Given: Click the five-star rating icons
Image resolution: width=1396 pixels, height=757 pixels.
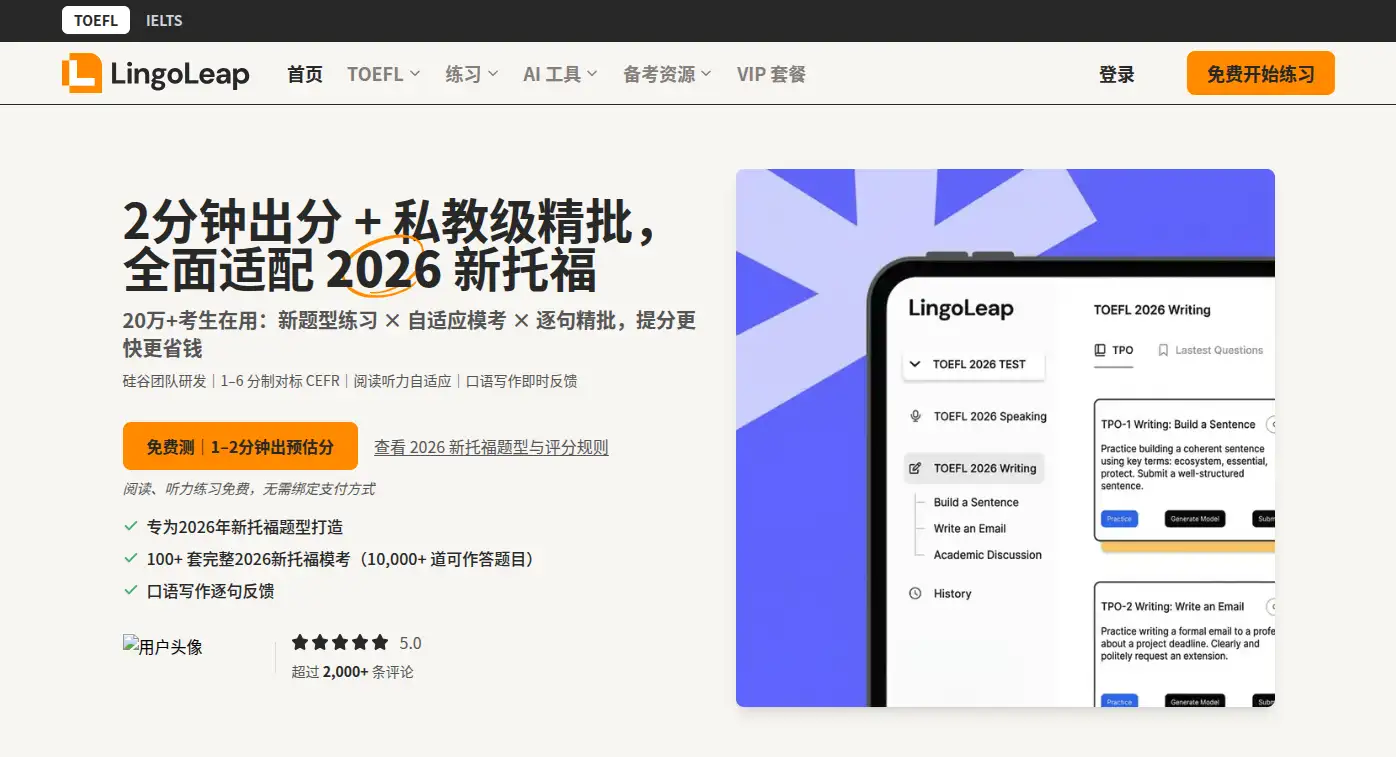Looking at the screenshot, I should [340, 643].
